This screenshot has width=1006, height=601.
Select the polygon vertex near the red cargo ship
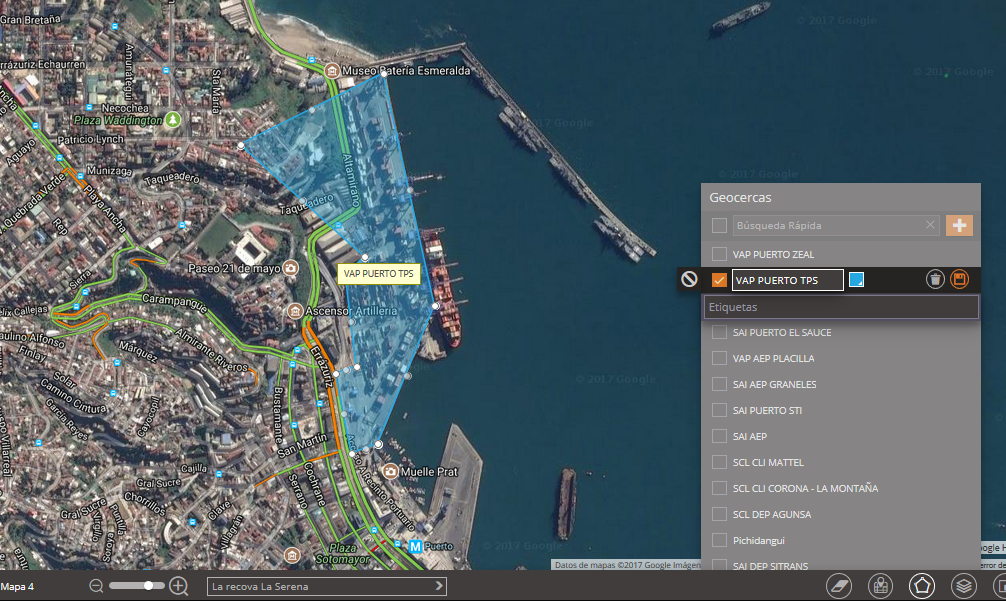436,306
